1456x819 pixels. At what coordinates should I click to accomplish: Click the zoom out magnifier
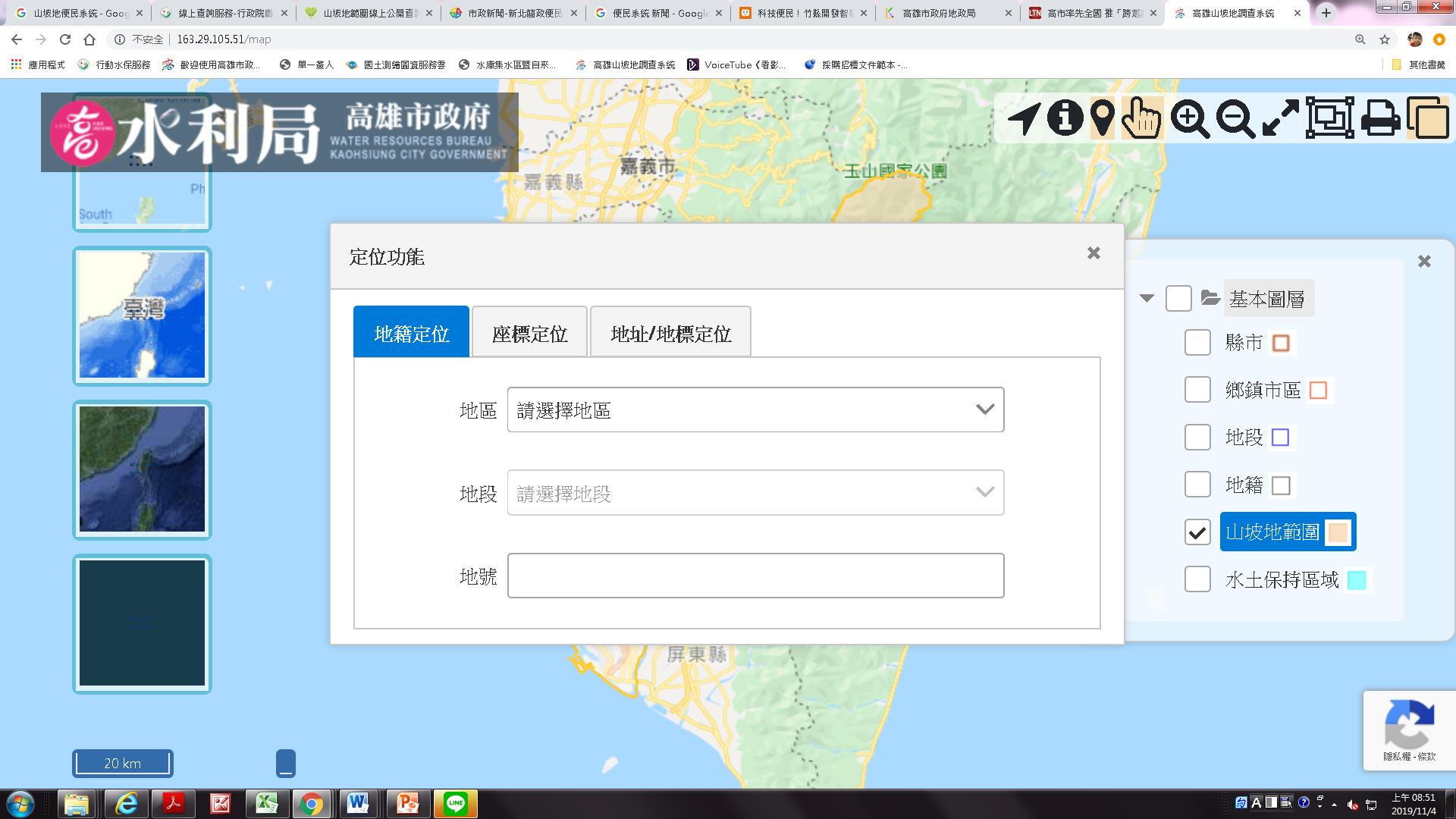pyautogui.click(x=1235, y=119)
